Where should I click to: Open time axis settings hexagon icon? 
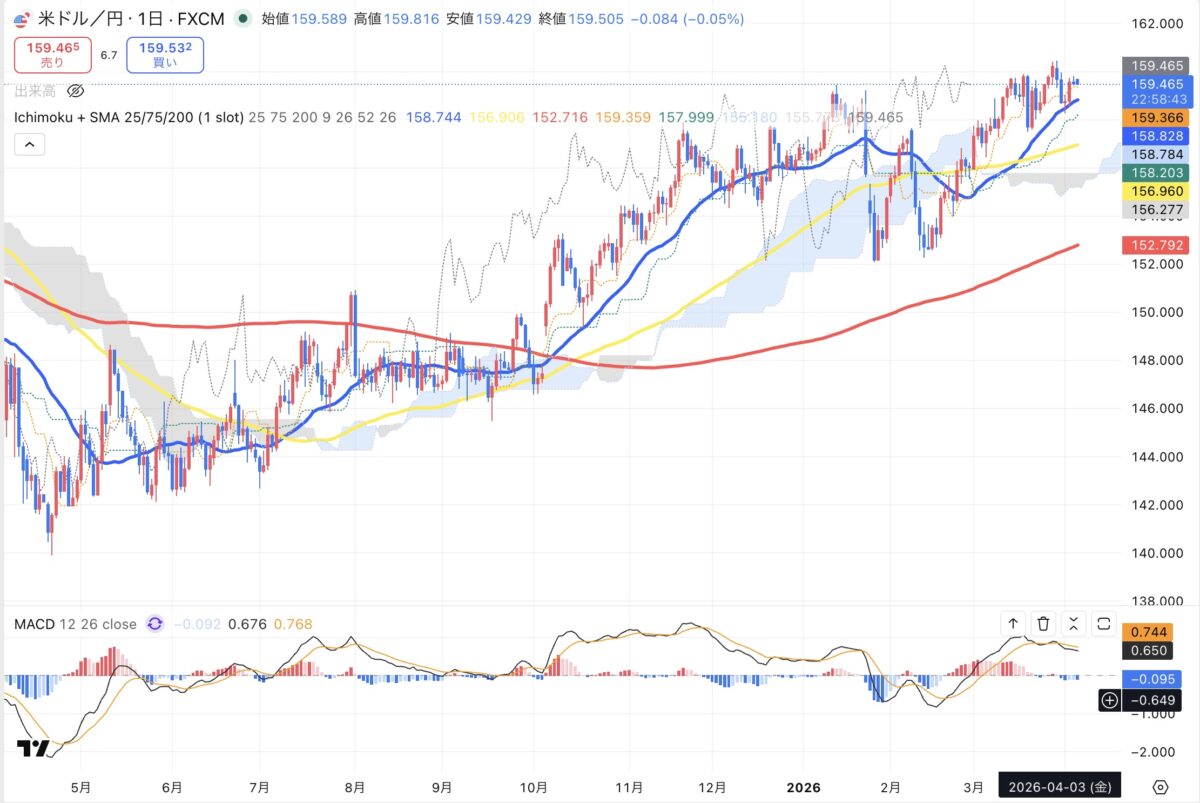coord(1160,786)
